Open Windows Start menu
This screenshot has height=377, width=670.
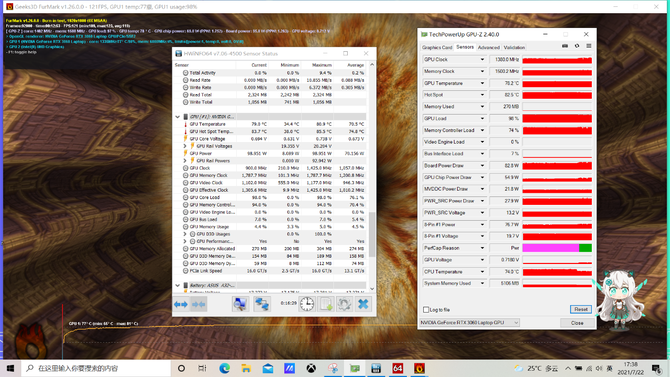[x=10, y=368]
